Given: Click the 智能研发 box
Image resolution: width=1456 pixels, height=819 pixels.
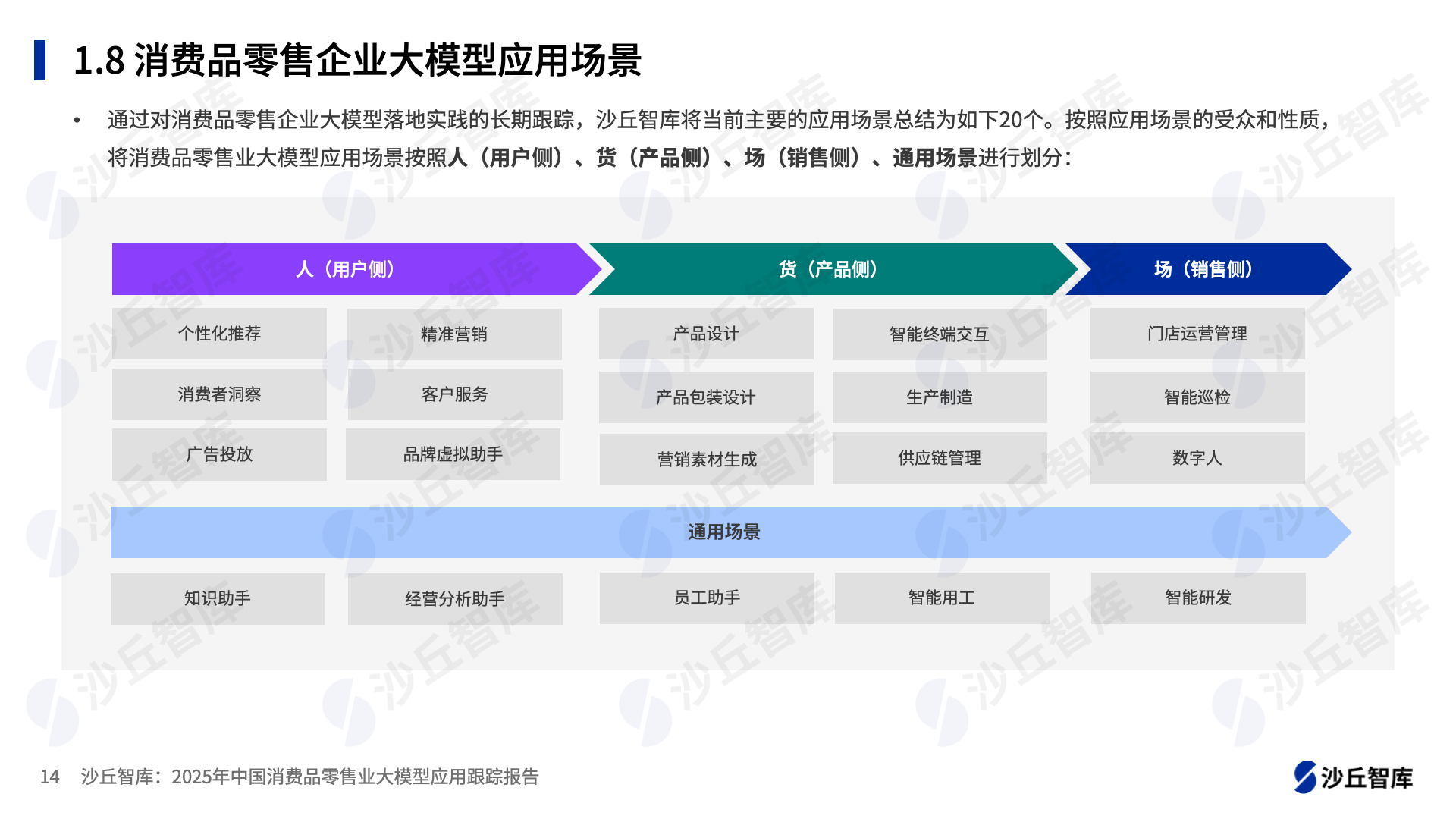Looking at the screenshot, I should pyautogui.click(x=1197, y=598).
